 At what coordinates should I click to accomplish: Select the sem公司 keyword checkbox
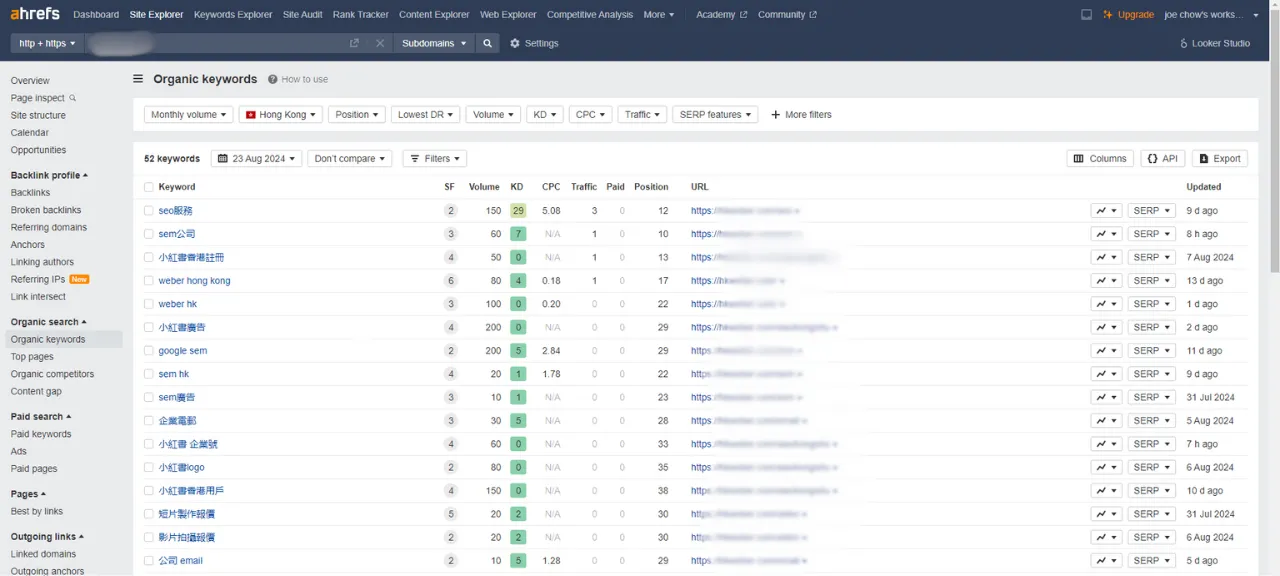point(149,234)
